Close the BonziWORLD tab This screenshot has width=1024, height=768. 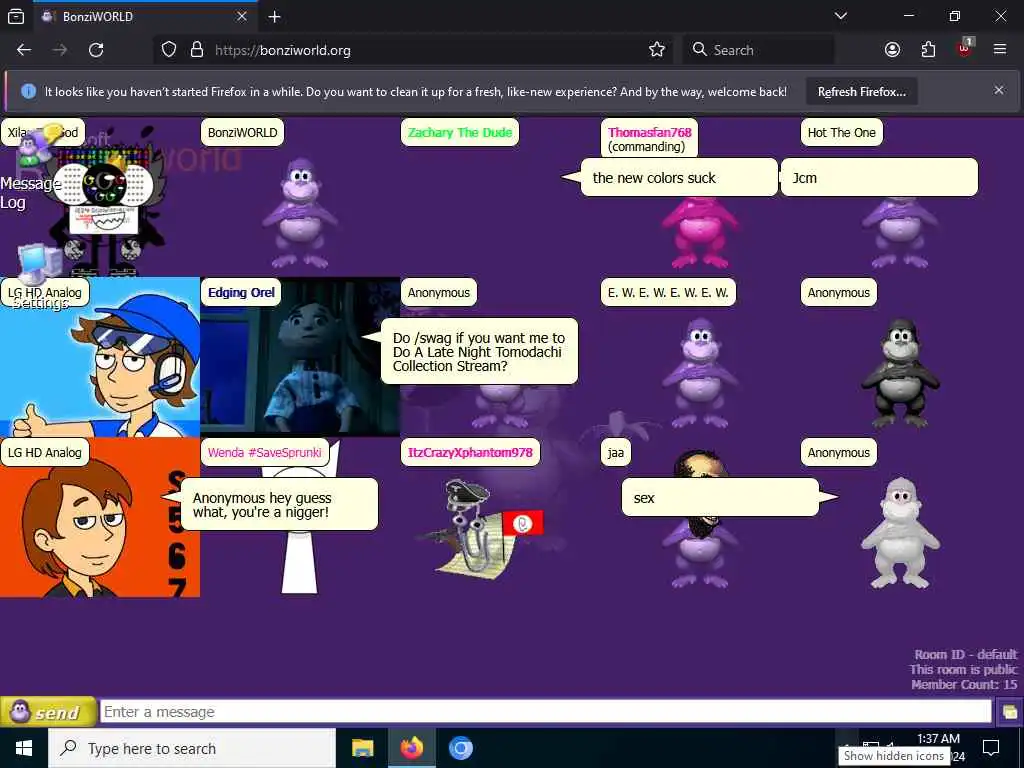pos(242,16)
